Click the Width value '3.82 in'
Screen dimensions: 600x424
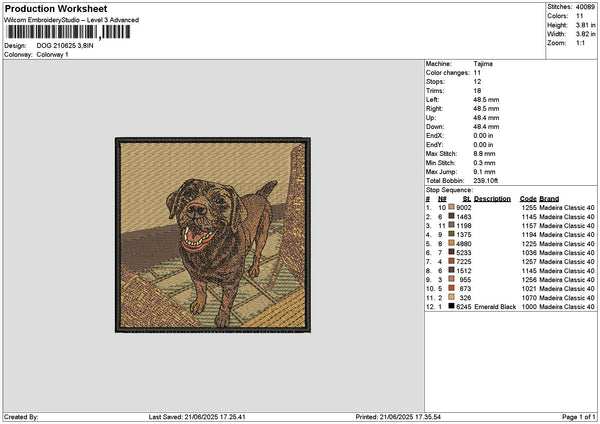click(585, 34)
